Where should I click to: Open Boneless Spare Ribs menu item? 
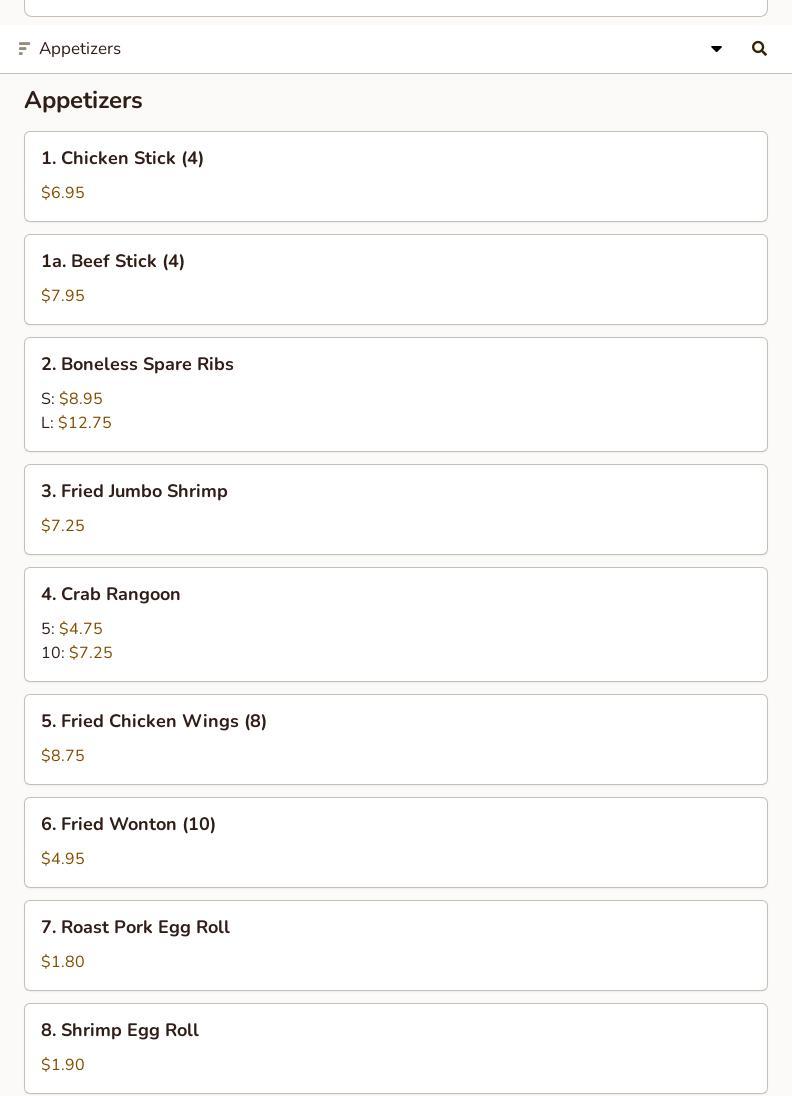pos(137,364)
